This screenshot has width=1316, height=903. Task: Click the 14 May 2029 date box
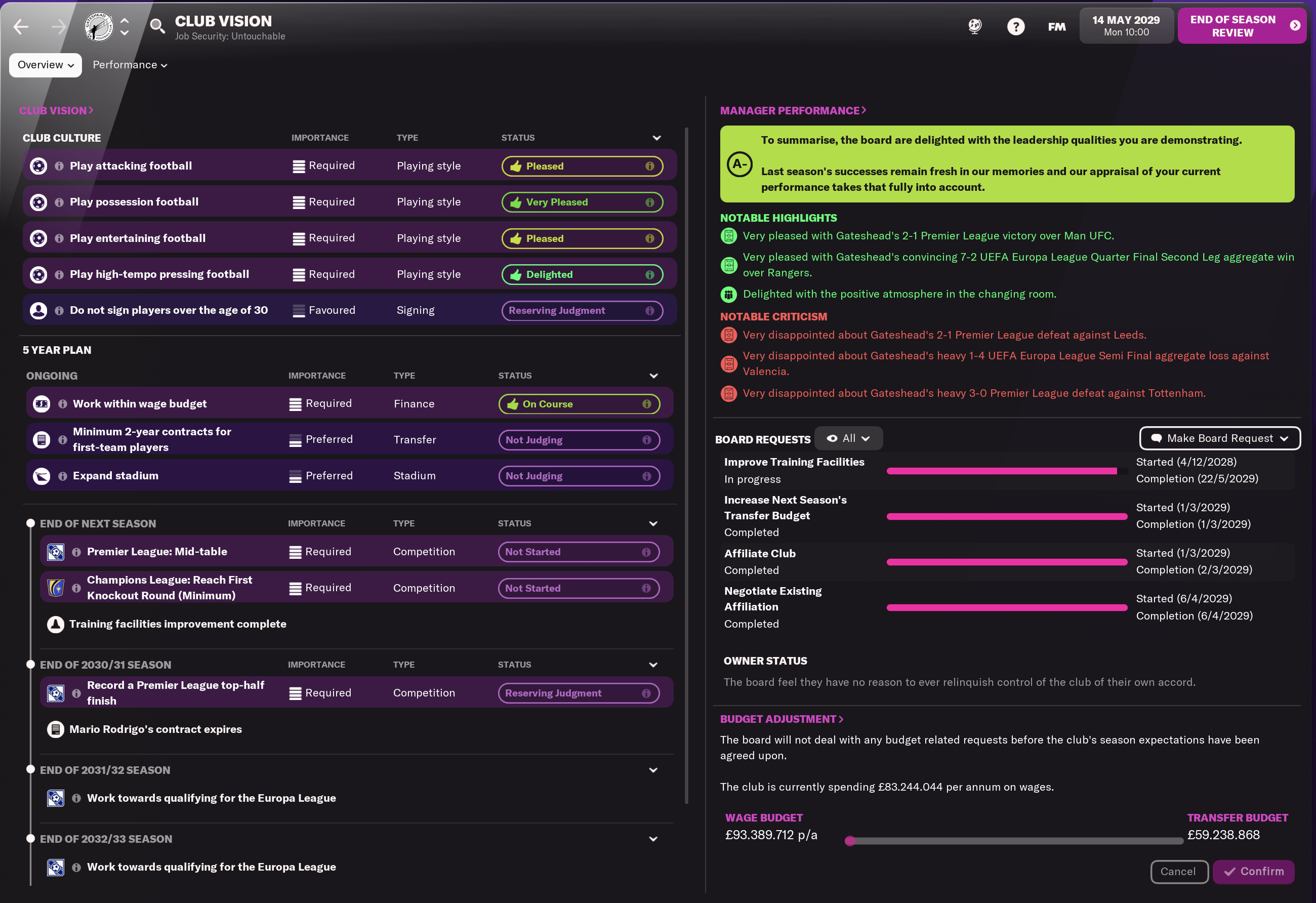click(x=1126, y=26)
